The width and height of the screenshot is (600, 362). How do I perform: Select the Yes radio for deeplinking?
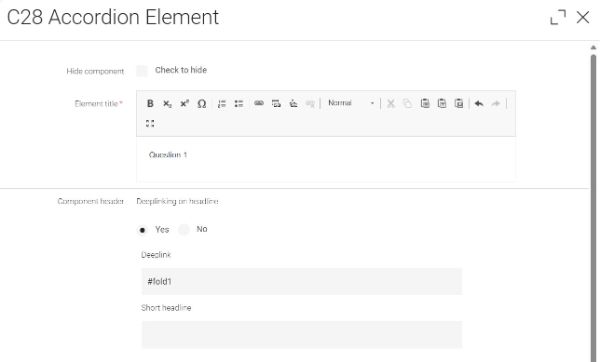(142, 230)
